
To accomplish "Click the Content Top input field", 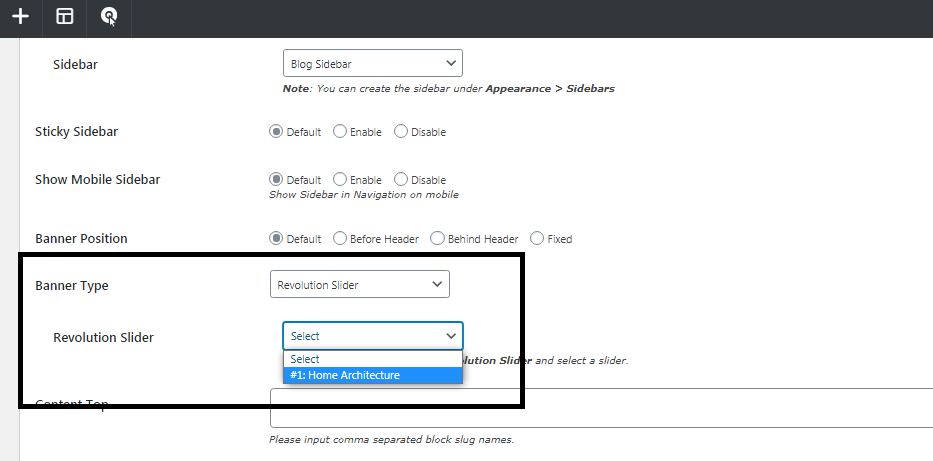I will [600, 408].
